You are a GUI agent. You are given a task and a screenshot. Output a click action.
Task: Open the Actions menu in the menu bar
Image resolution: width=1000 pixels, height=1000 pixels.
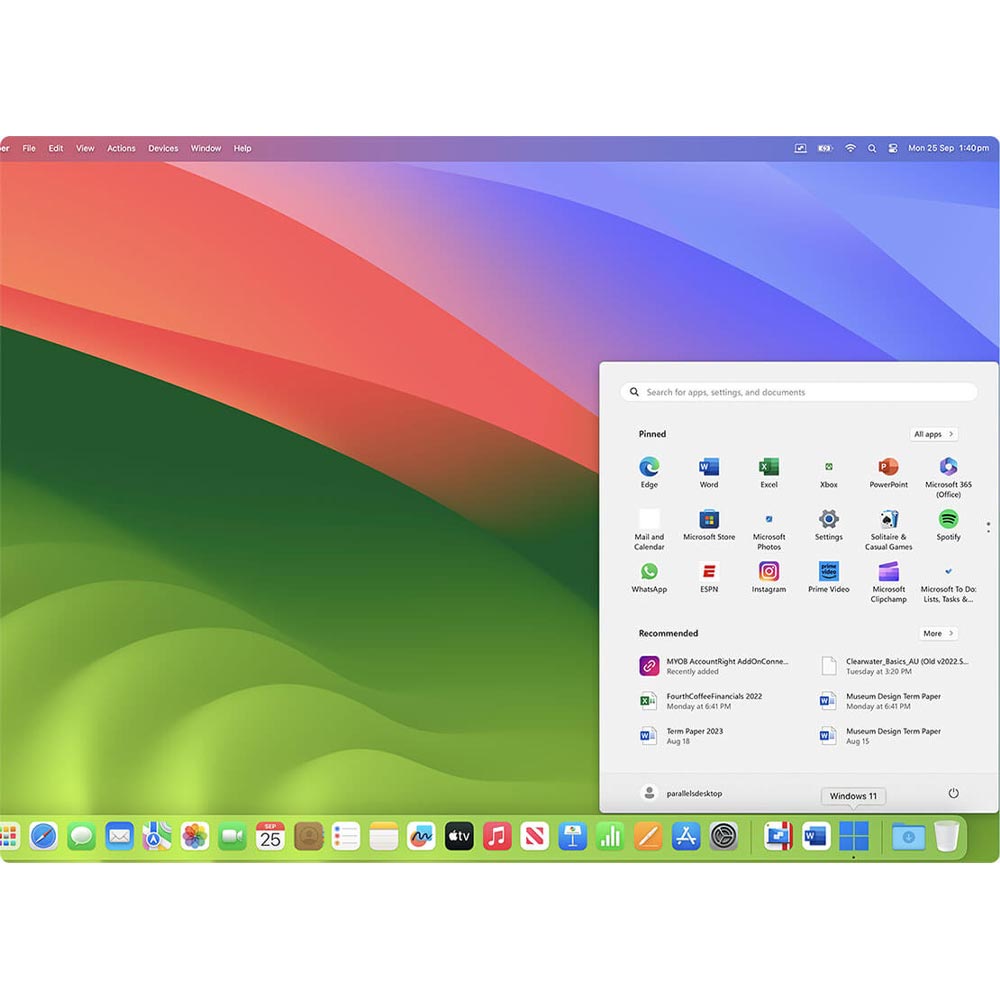(x=120, y=147)
